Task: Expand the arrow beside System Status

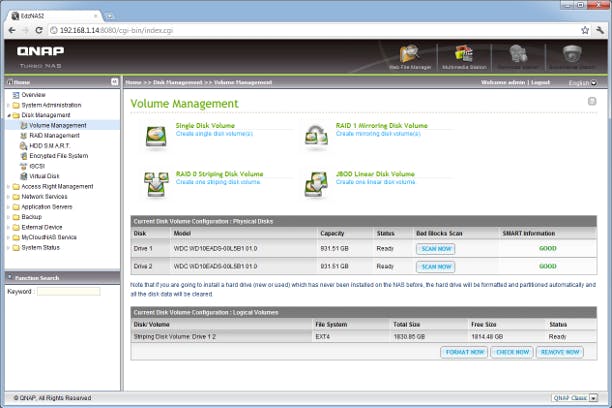Action: point(9,247)
